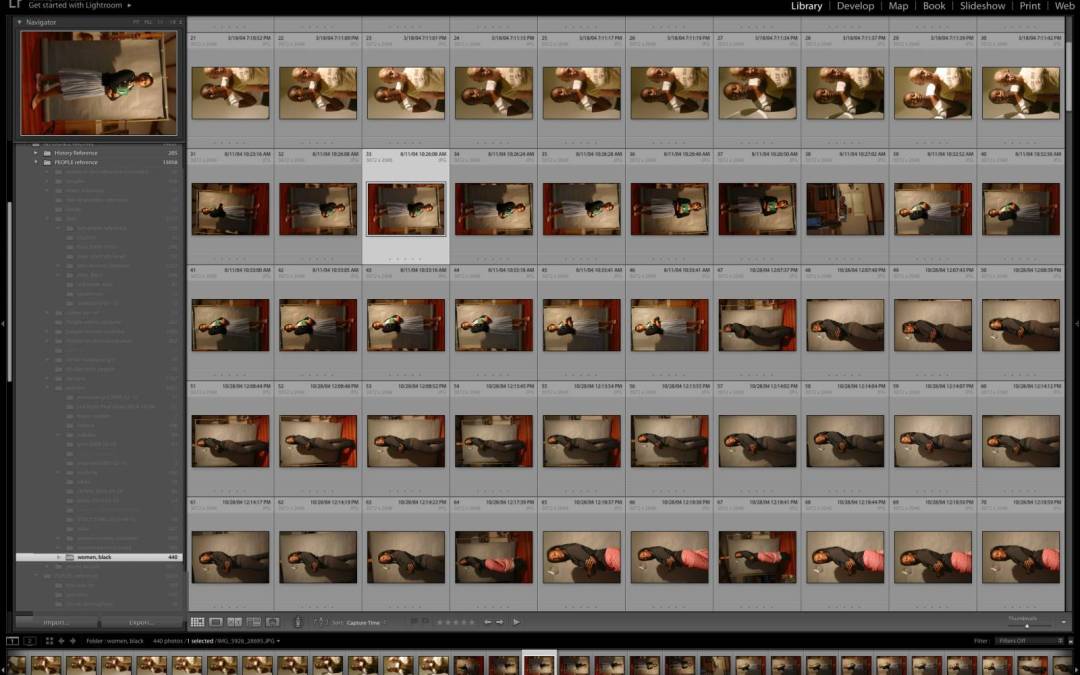Go forward with the filmstrip right arrow
The image size is (1080, 675).
[72, 641]
